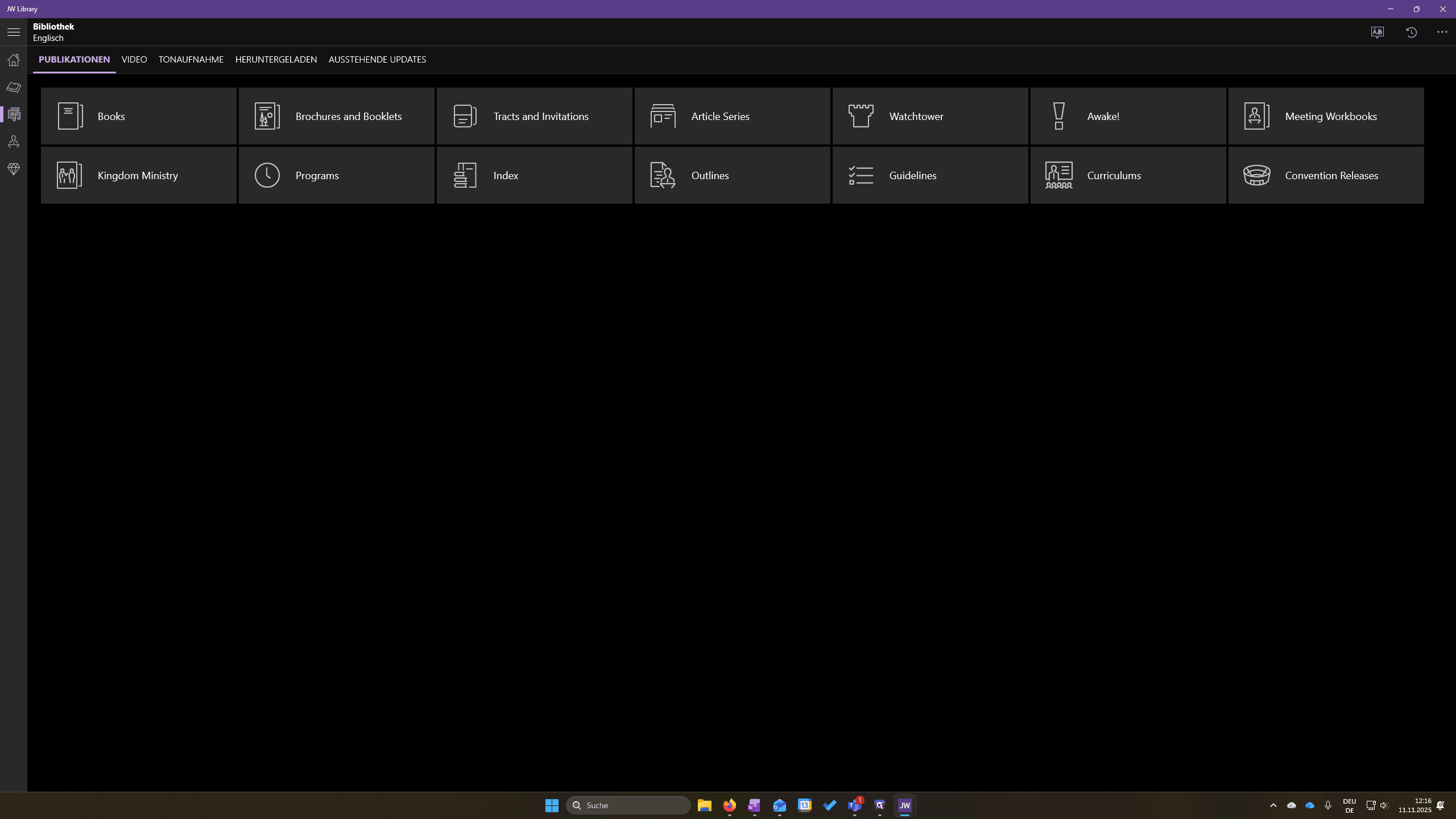
Task: Launch Firefox from the taskbar
Action: [x=730, y=805]
